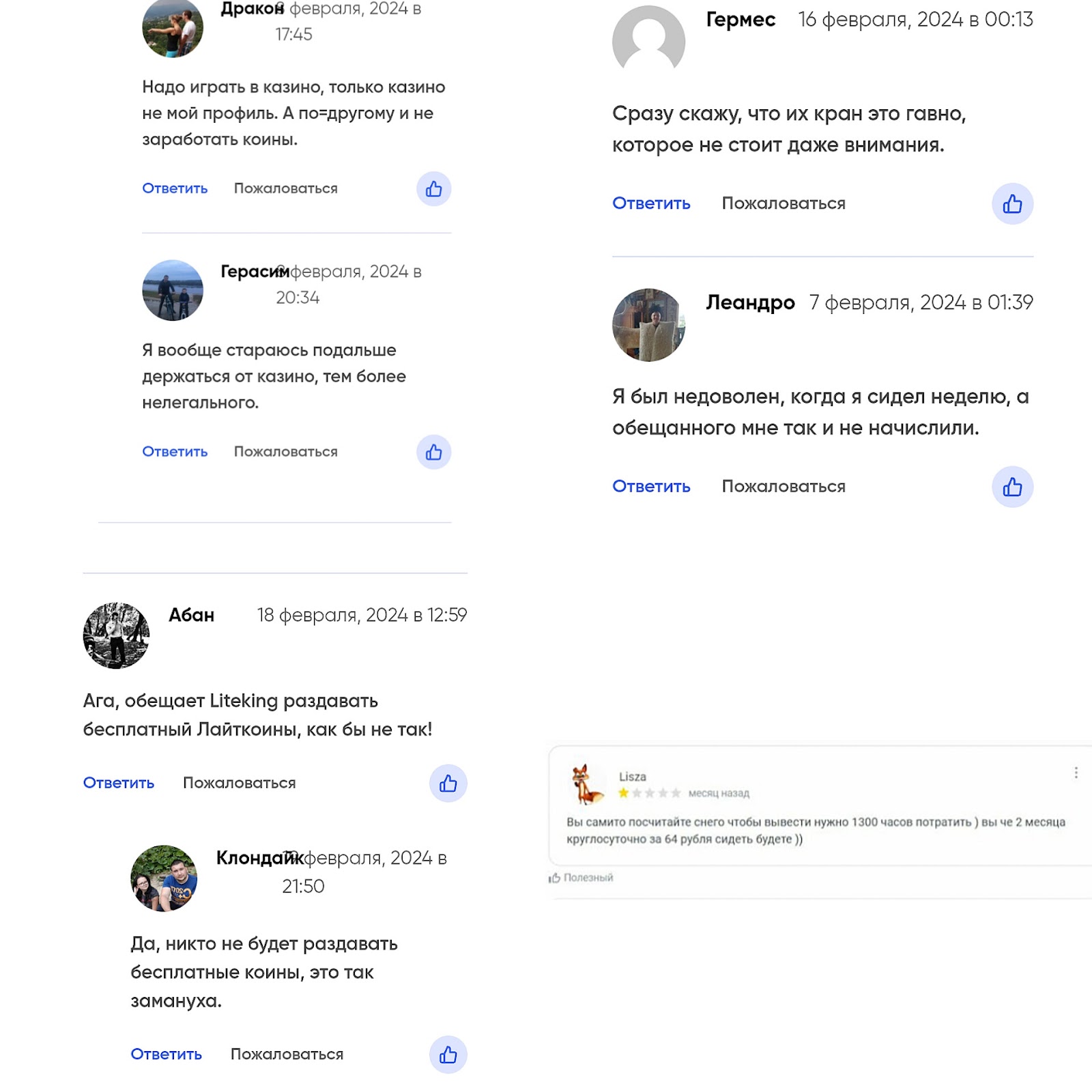Open three-dot menu on Lisza's review
This screenshot has width=1092, height=1092.
(1076, 773)
